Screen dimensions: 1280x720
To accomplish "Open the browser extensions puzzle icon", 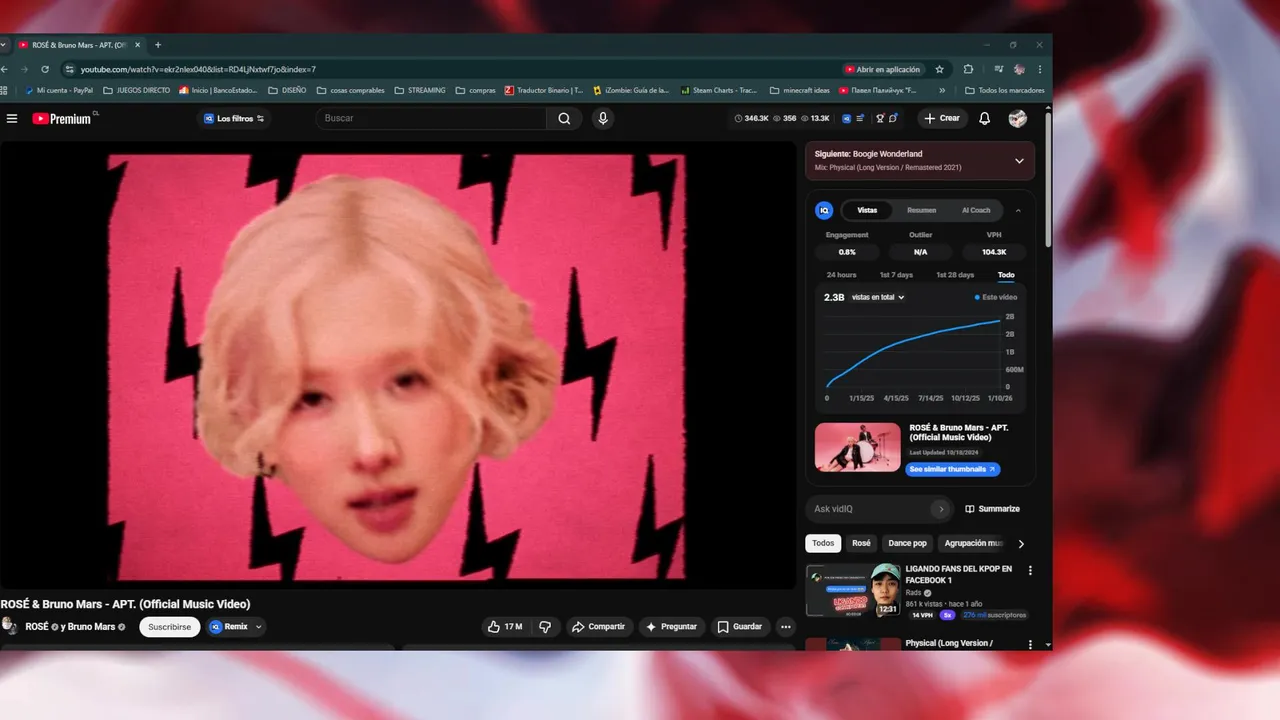I will click(x=968, y=69).
